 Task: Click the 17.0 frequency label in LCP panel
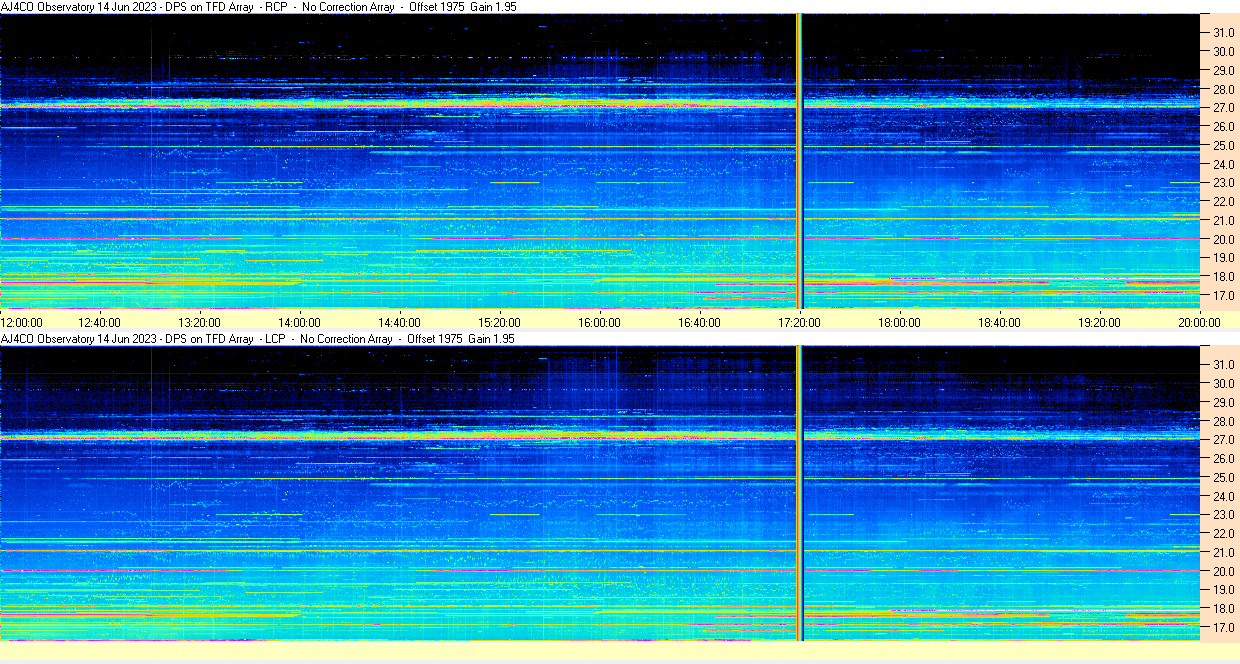point(1223,628)
